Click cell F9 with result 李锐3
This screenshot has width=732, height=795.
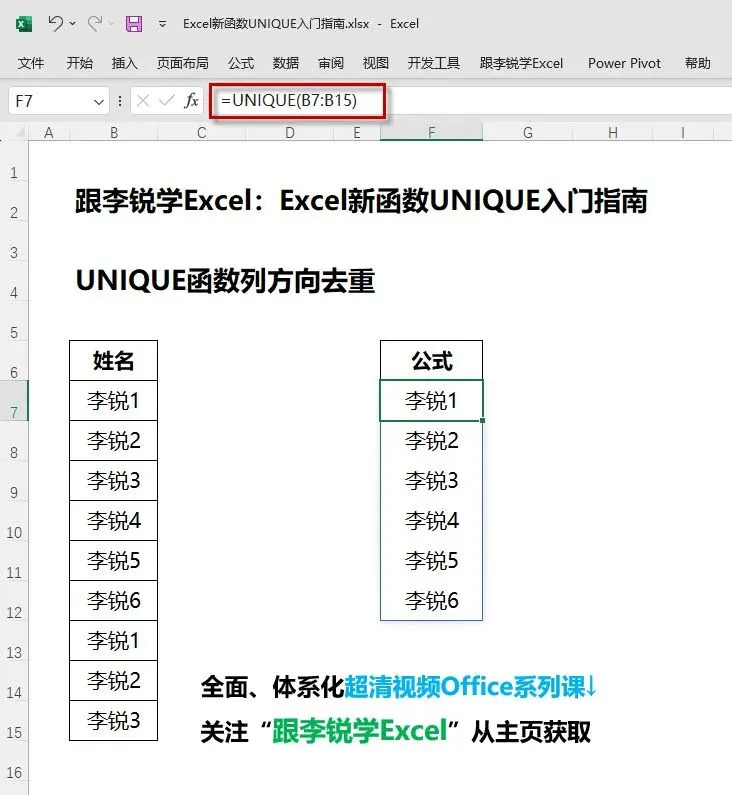[x=431, y=481]
